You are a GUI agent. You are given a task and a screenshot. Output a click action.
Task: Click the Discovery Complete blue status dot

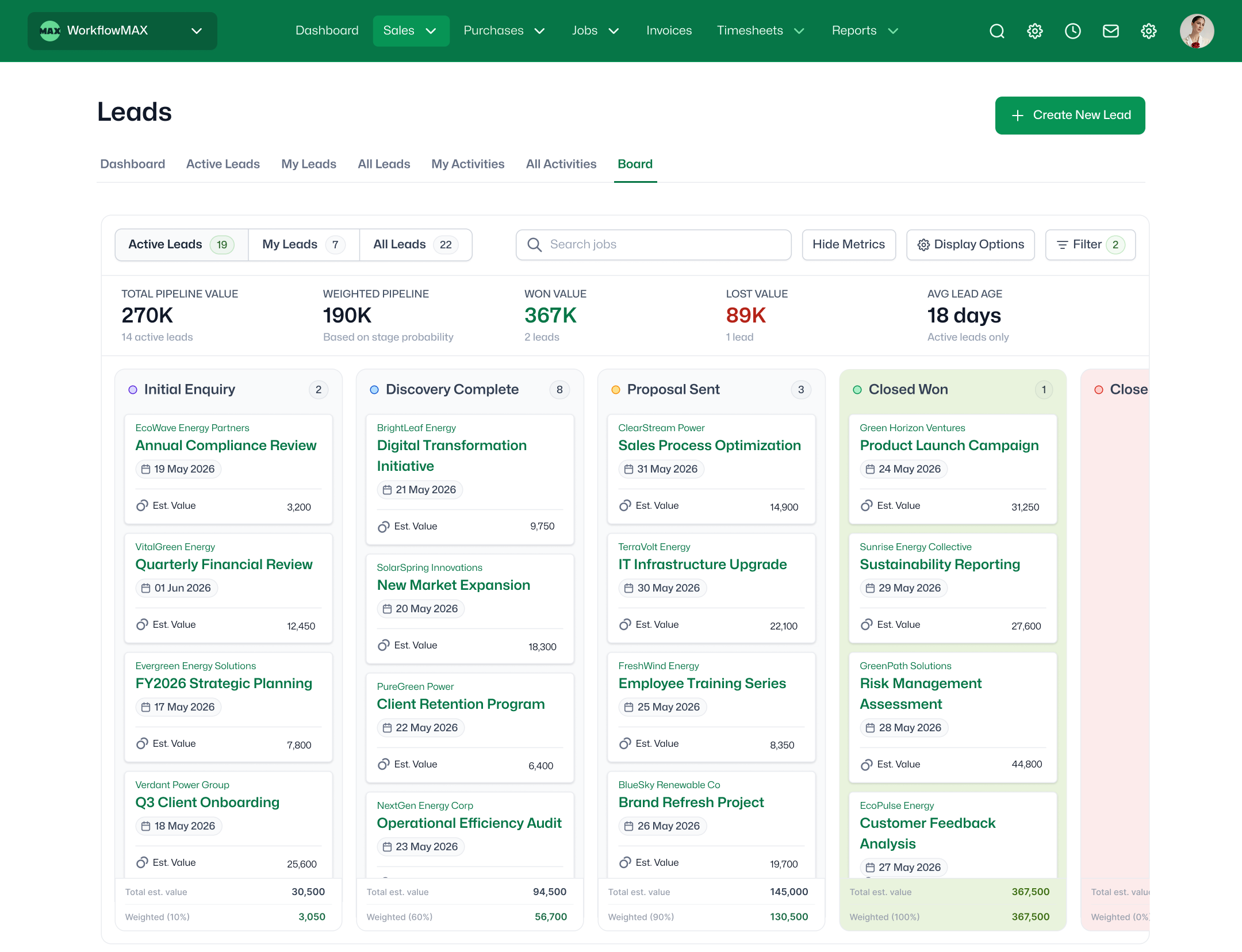(x=374, y=390)
